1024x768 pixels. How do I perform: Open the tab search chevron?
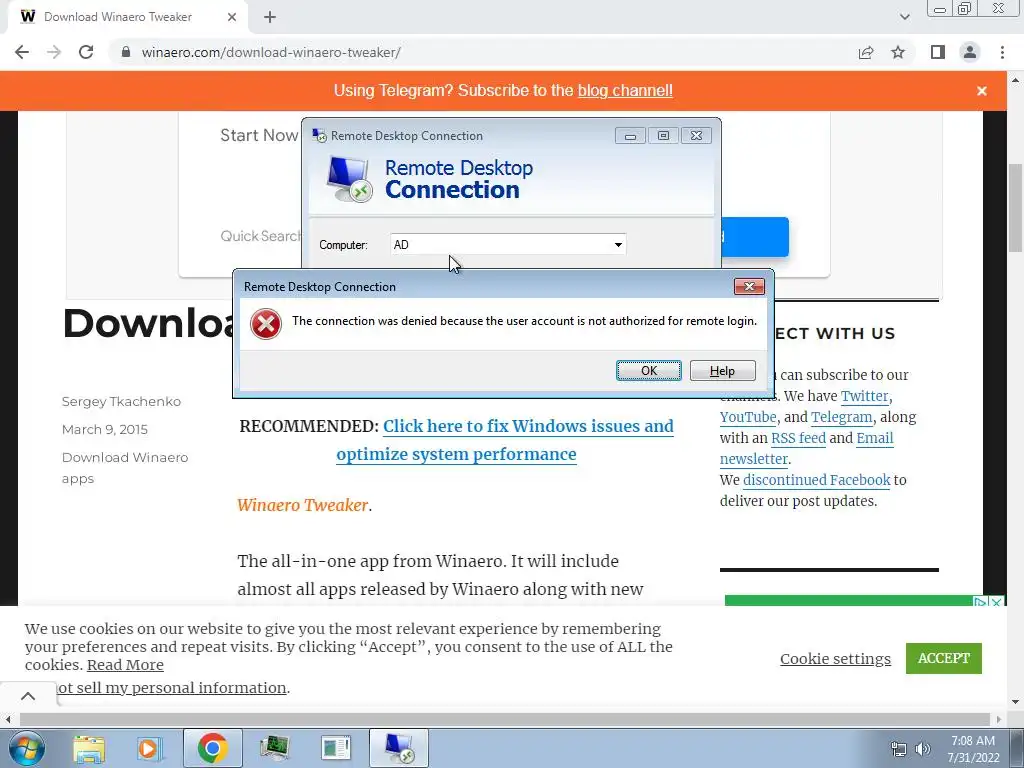click(x=904, y=17)
